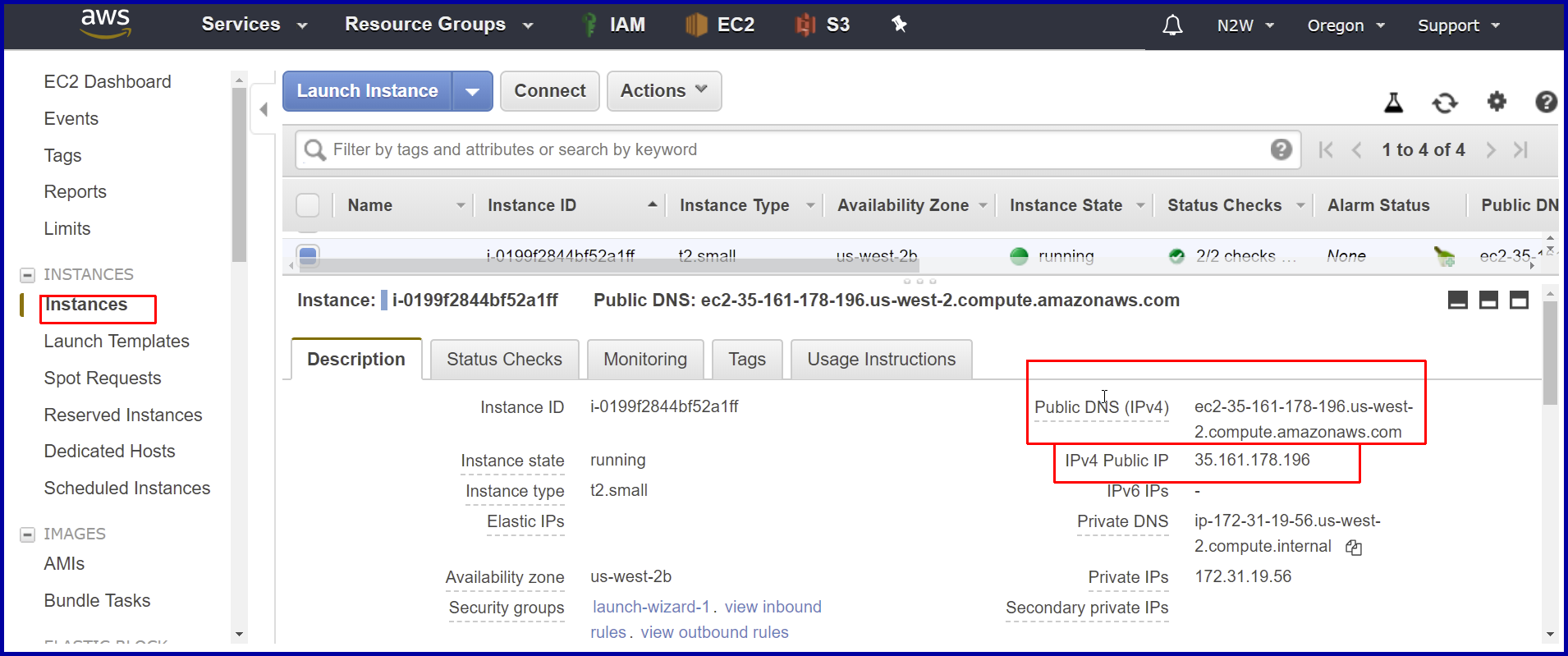Image resolution: width=1568 pixels, height=656 pixels.
Task: Click the table horizontal scrollbar
Action: 607,266
